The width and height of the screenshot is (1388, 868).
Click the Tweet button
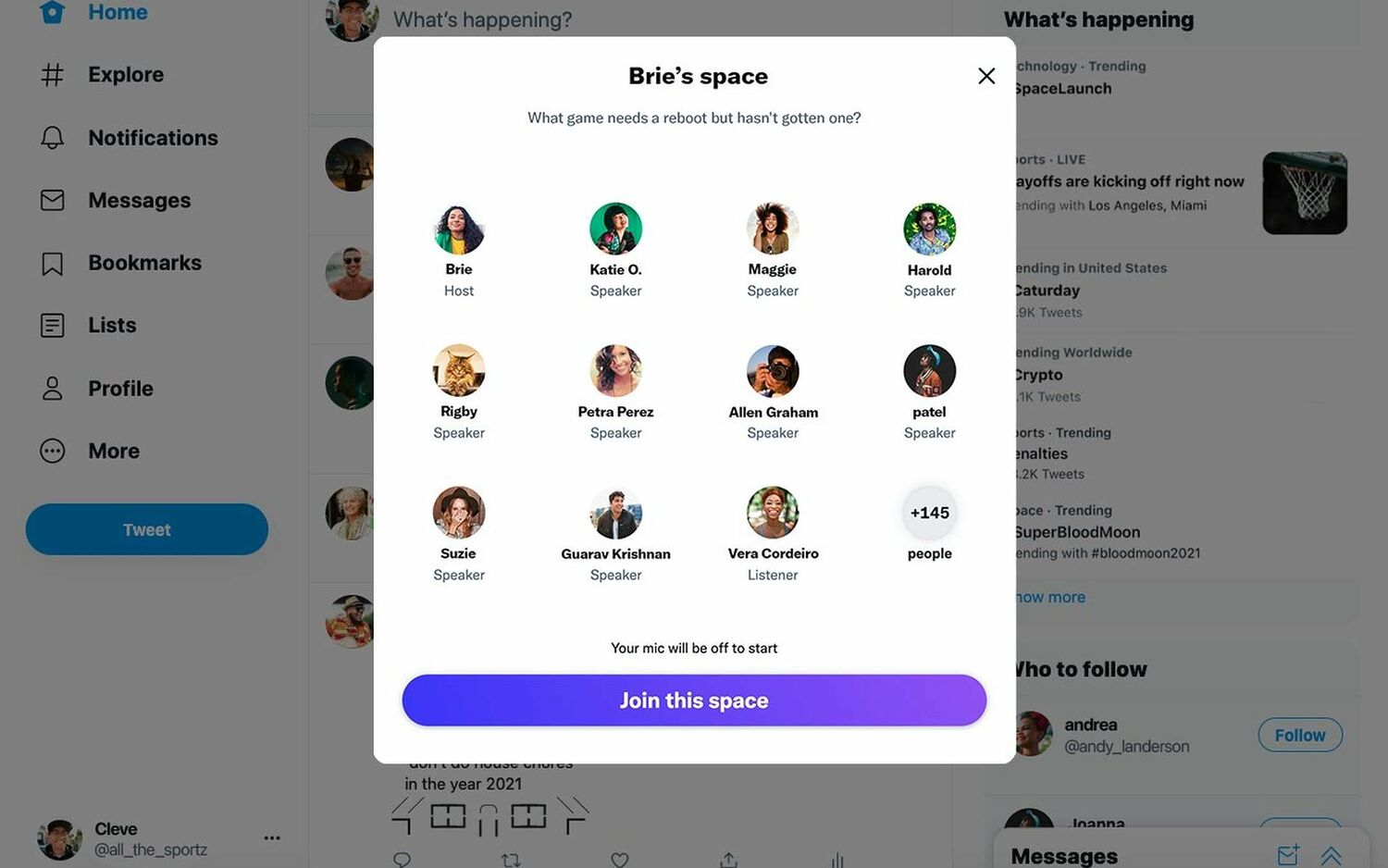click(x=147, y=529)
